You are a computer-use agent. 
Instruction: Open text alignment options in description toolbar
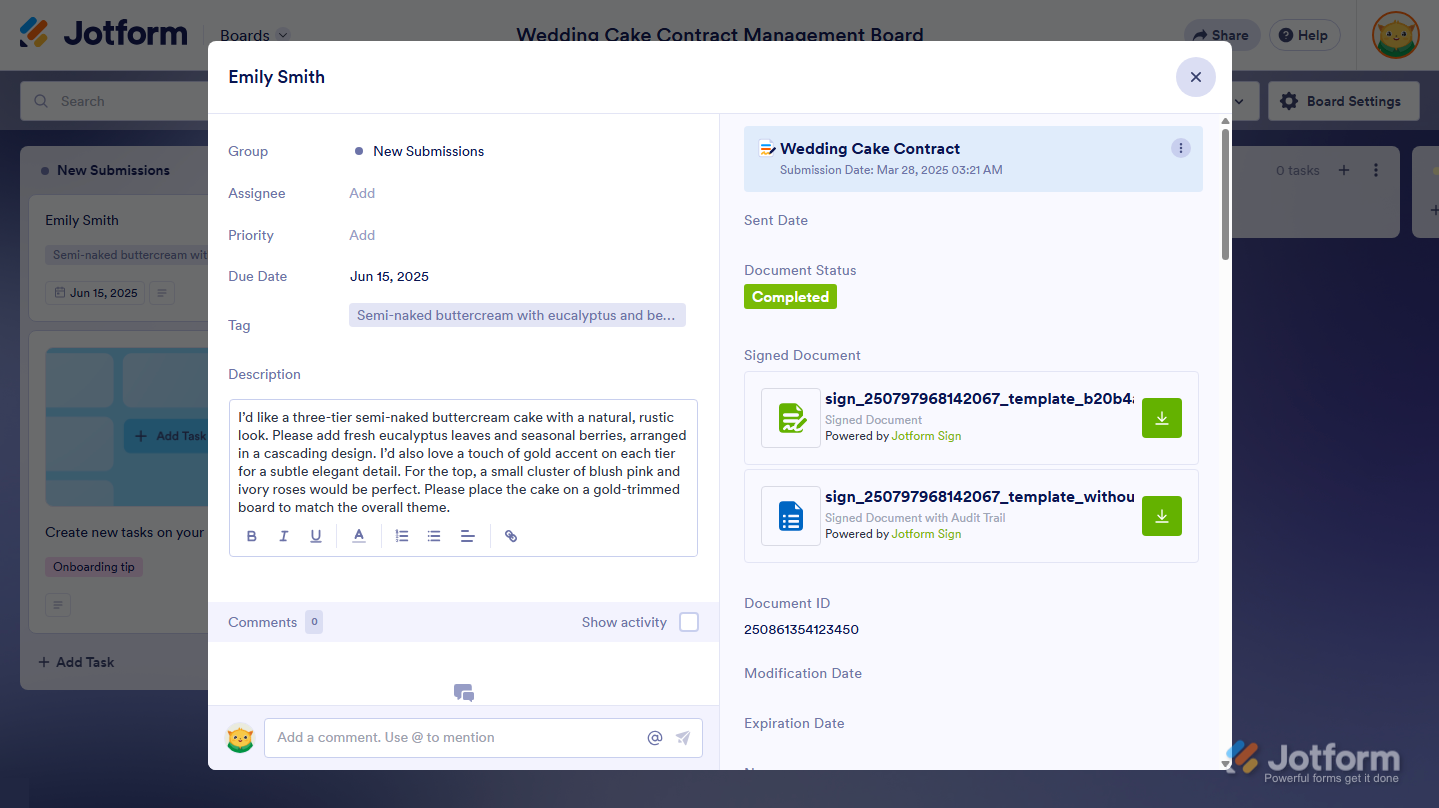click(467, 536)
